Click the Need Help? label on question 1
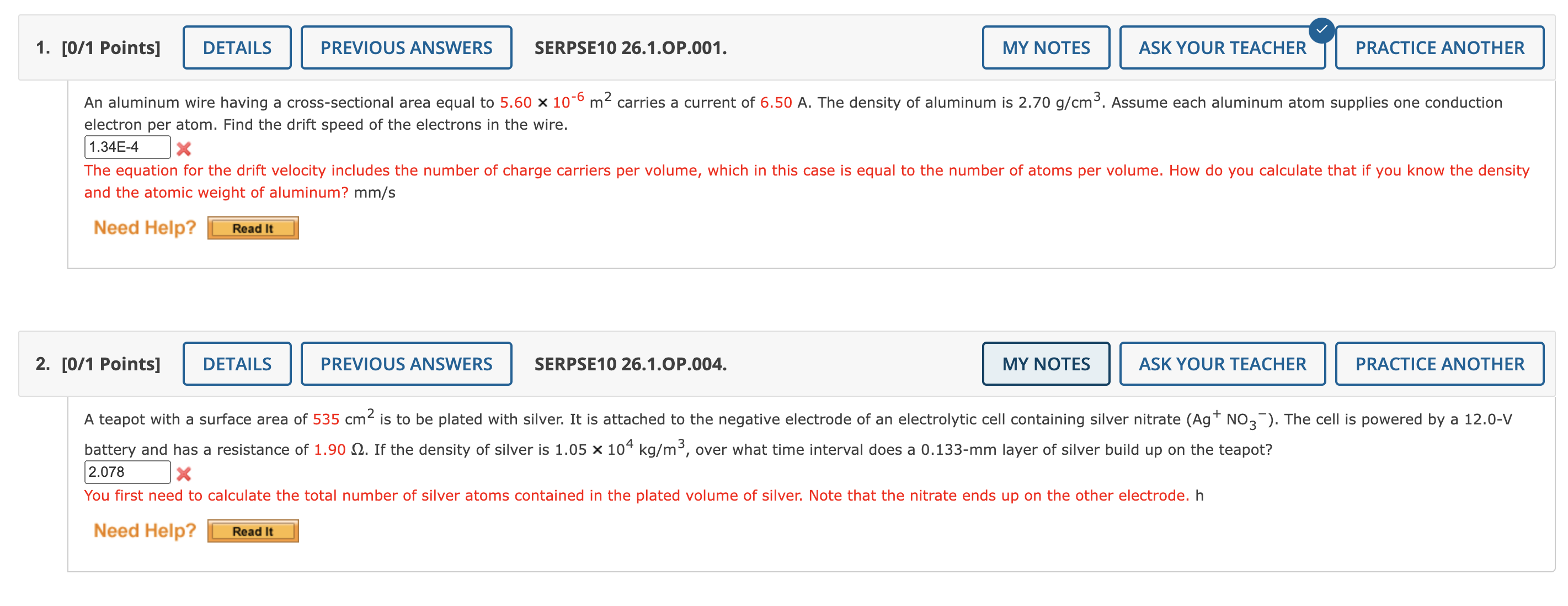This screenshot has height=606, width=1568. [143, 227]
